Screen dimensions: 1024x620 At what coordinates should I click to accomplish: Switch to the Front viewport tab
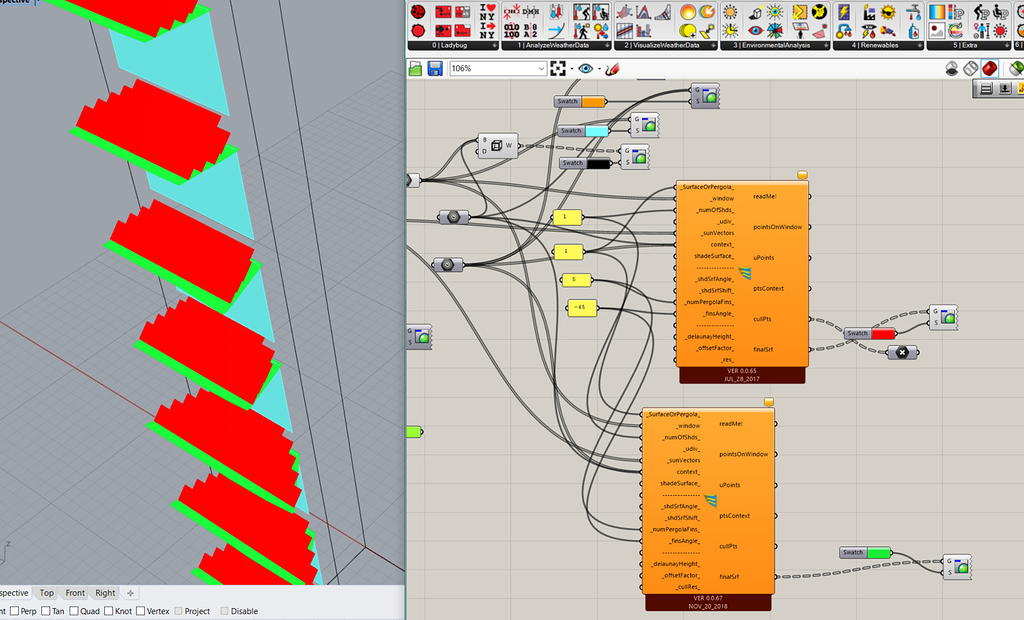tap(75, 593)
